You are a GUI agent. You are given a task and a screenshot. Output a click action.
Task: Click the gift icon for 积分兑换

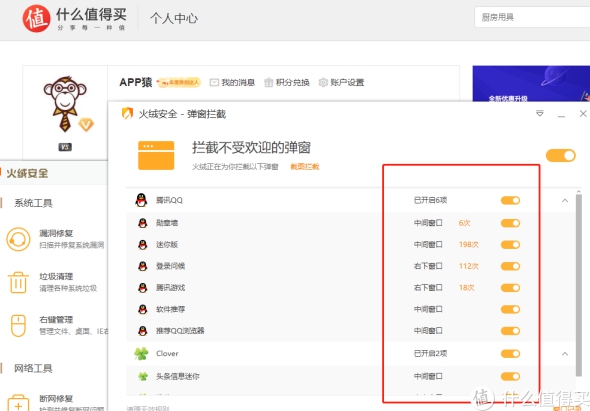[268, 82]
